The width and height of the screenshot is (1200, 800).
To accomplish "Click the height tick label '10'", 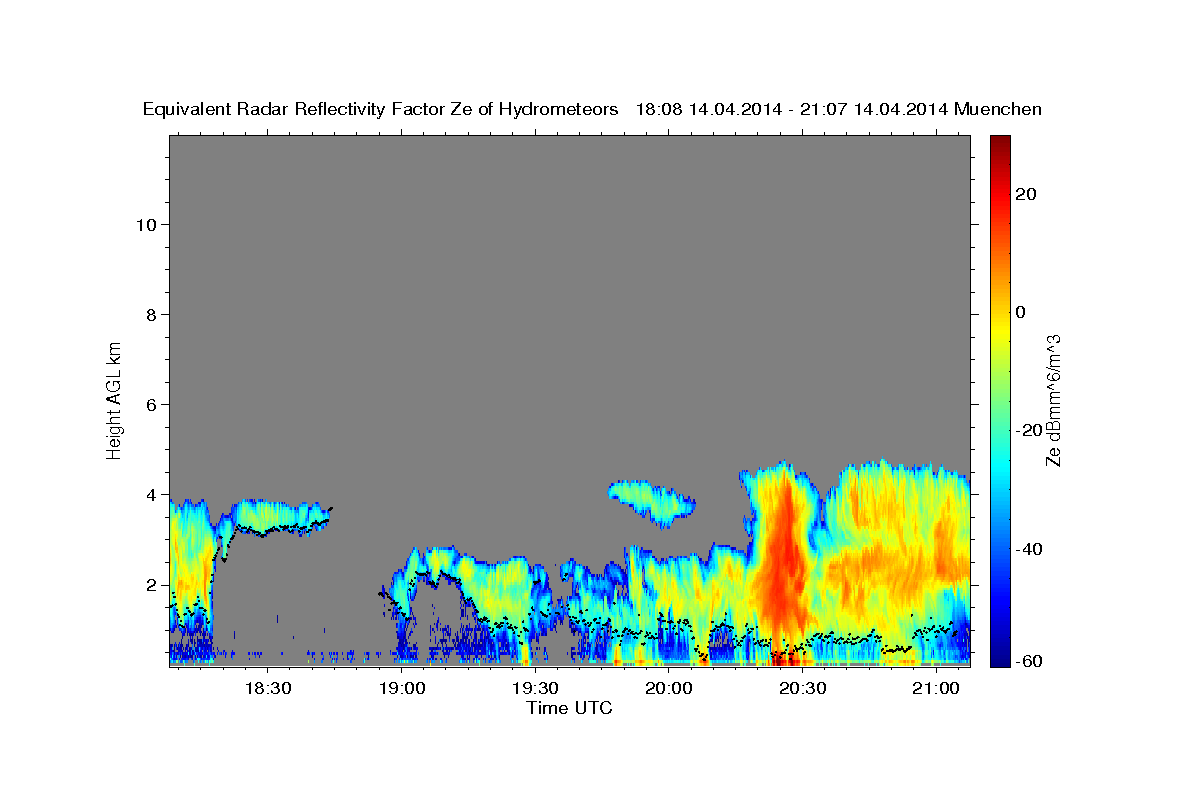I will pyautogui.click(x=146, y=224).
